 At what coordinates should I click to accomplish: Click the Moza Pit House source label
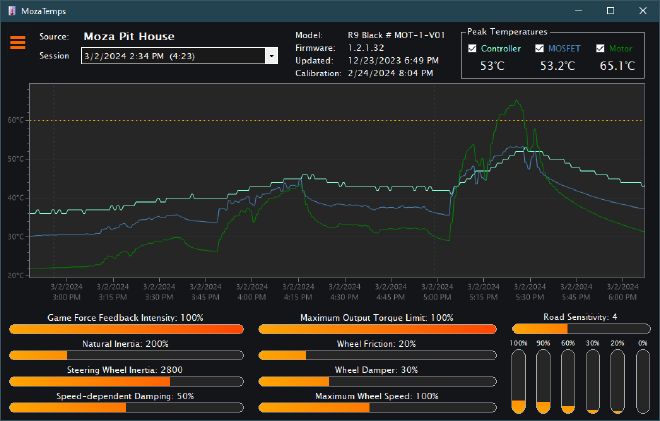pos(129,36)
